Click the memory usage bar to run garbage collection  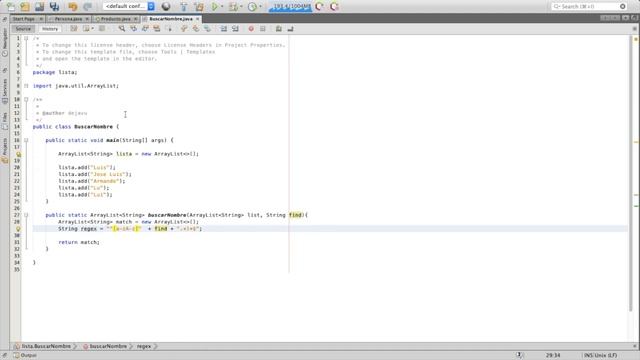(290, 7)
